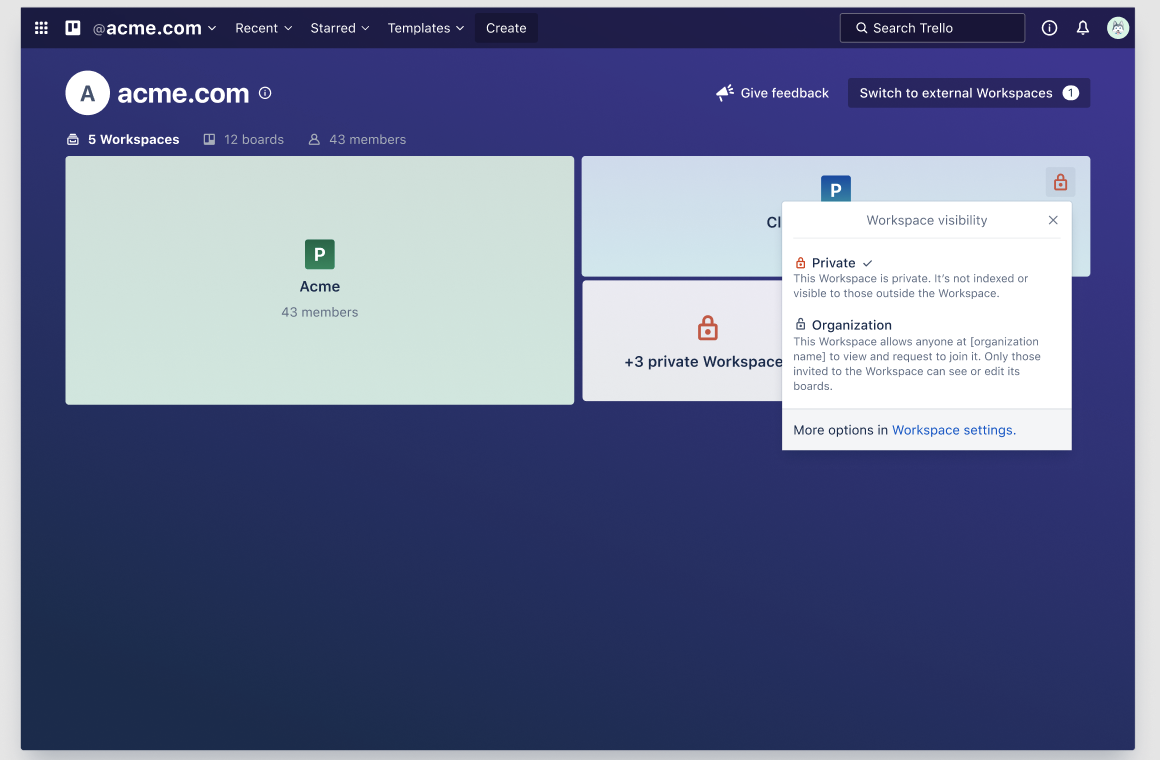Select the Organization visibility option
1160x760 pixels.
coord(926,354)
